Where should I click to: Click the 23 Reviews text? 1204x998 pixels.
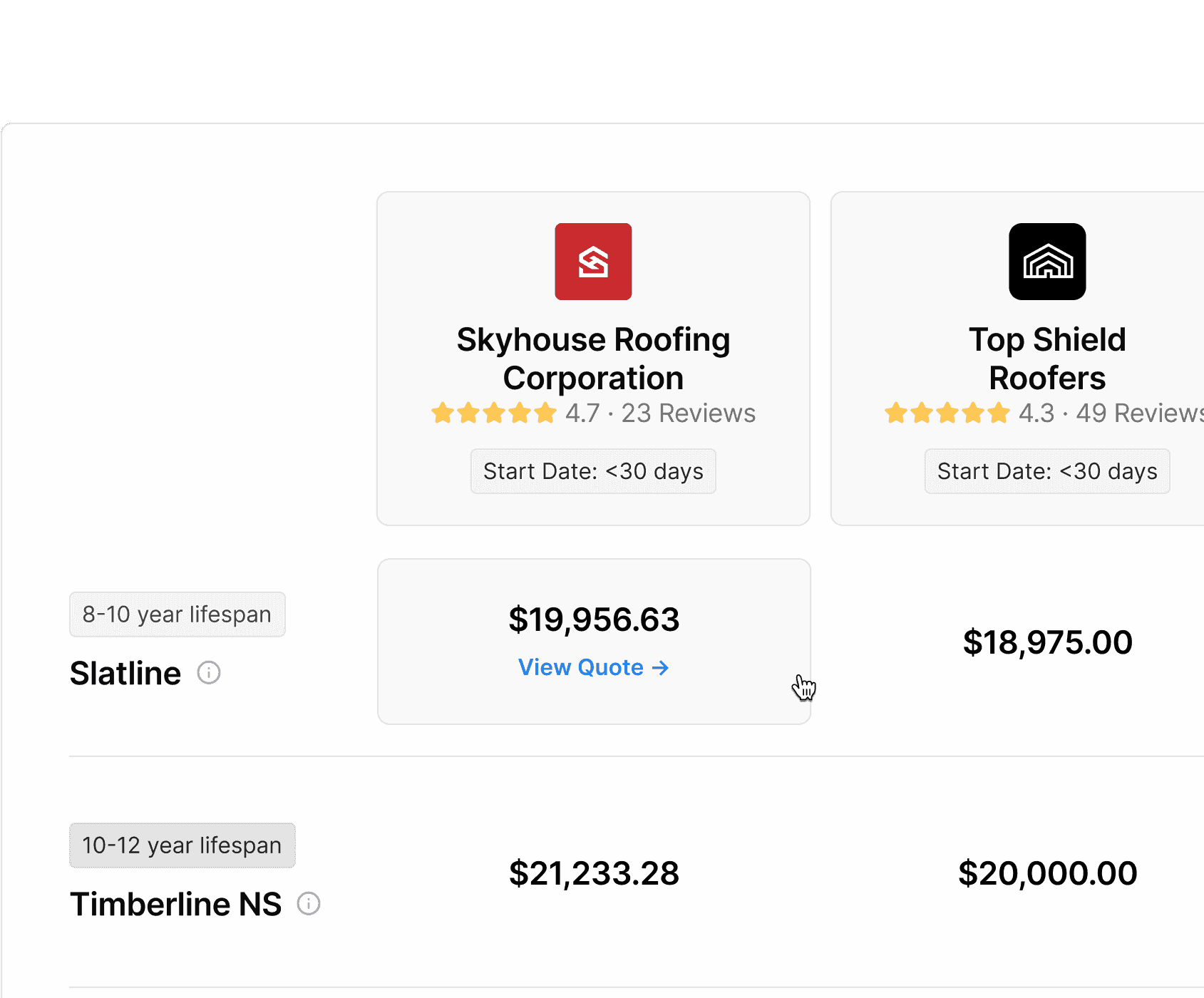688,413
